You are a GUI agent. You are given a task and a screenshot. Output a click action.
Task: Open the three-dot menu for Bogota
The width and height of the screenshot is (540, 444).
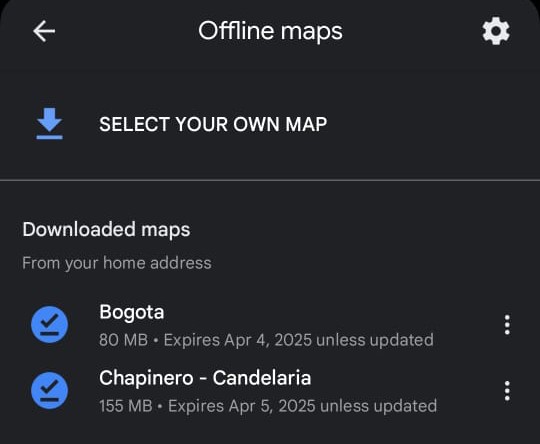[x=507, y=324]
